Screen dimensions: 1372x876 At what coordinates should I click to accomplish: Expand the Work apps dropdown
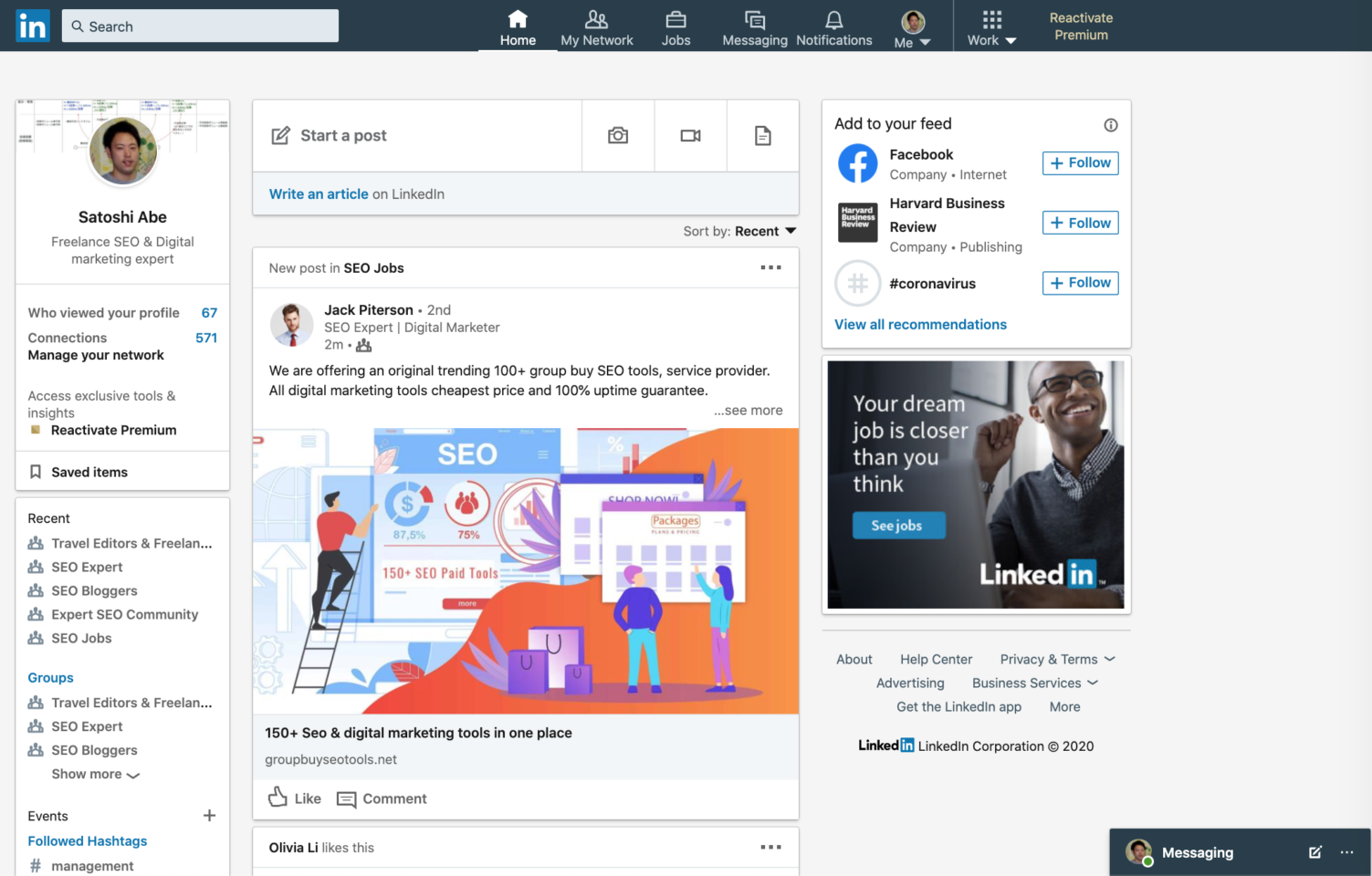pyautogui.click(x=991, y=27)
